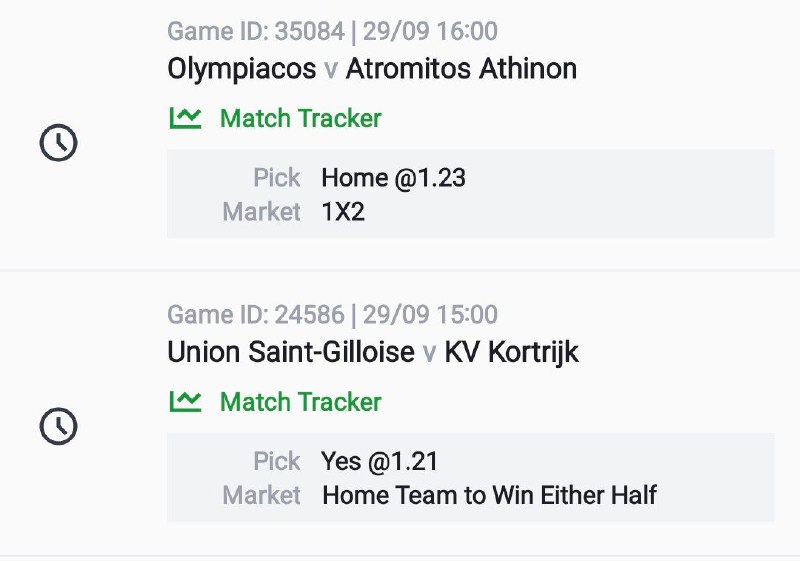Click the KV Kortrijk team name

tap(512, 353)
